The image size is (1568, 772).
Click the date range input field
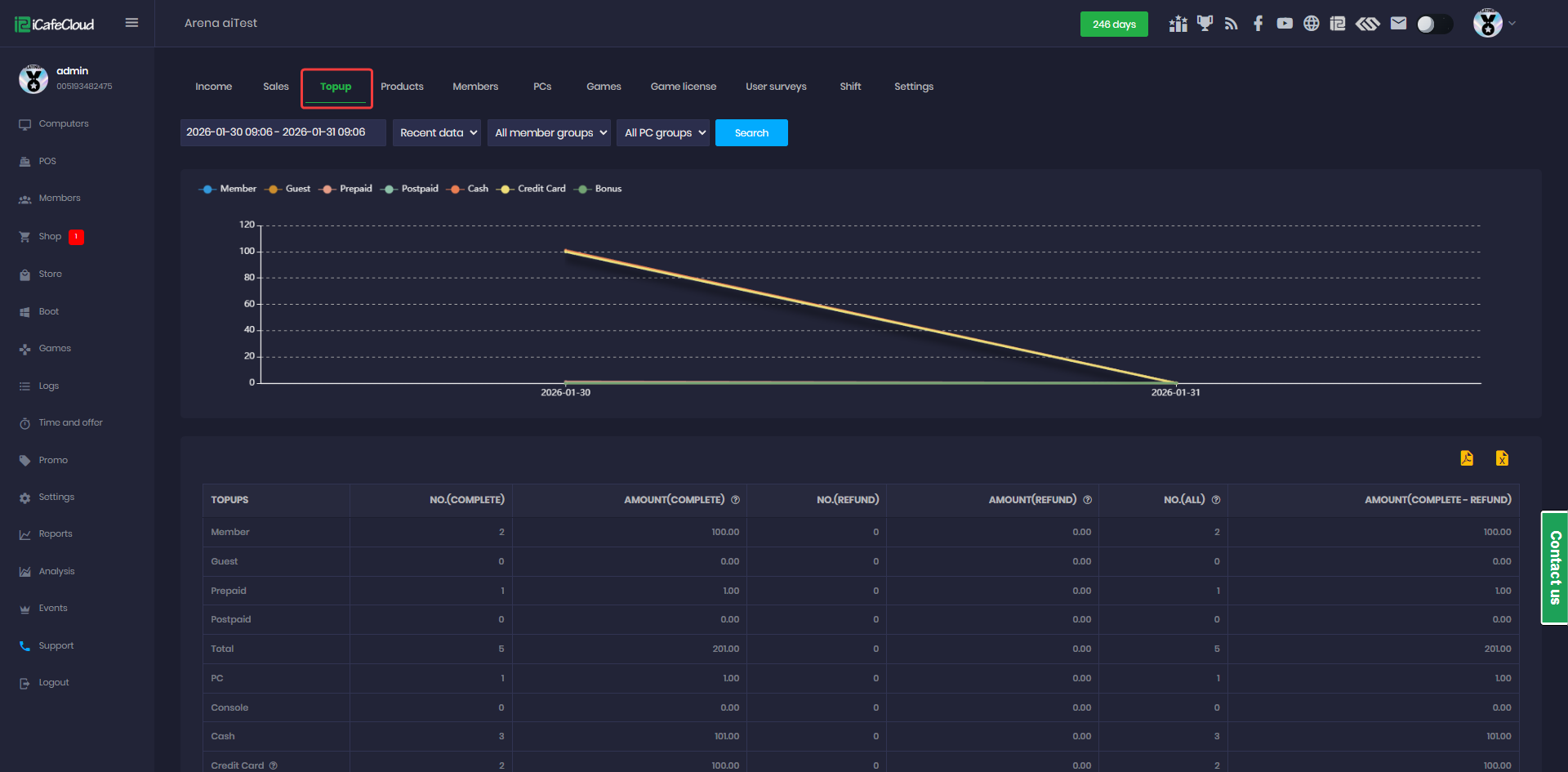[283, 132]
